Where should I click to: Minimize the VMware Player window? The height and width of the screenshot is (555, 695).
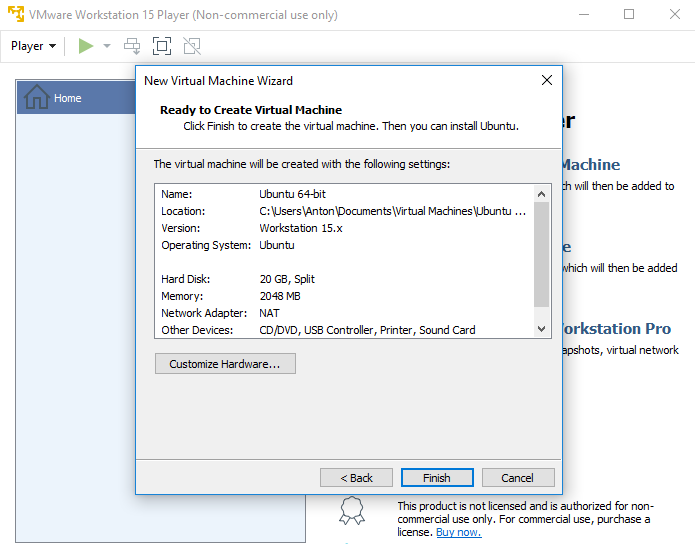pyautogui.click(x=584, y=14)
